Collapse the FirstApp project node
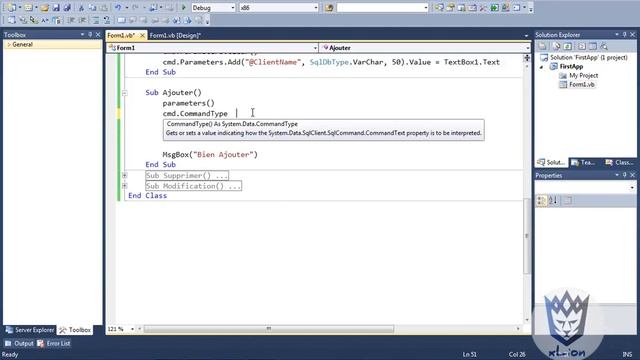Viewport: 640px width, 360px height. coord(542,67)
